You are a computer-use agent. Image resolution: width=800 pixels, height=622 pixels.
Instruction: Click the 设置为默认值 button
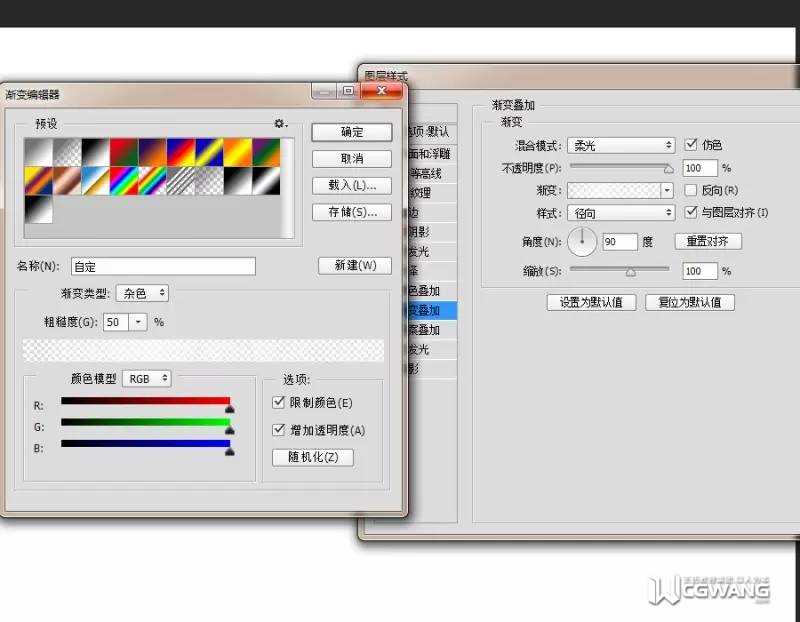(591, 302)
